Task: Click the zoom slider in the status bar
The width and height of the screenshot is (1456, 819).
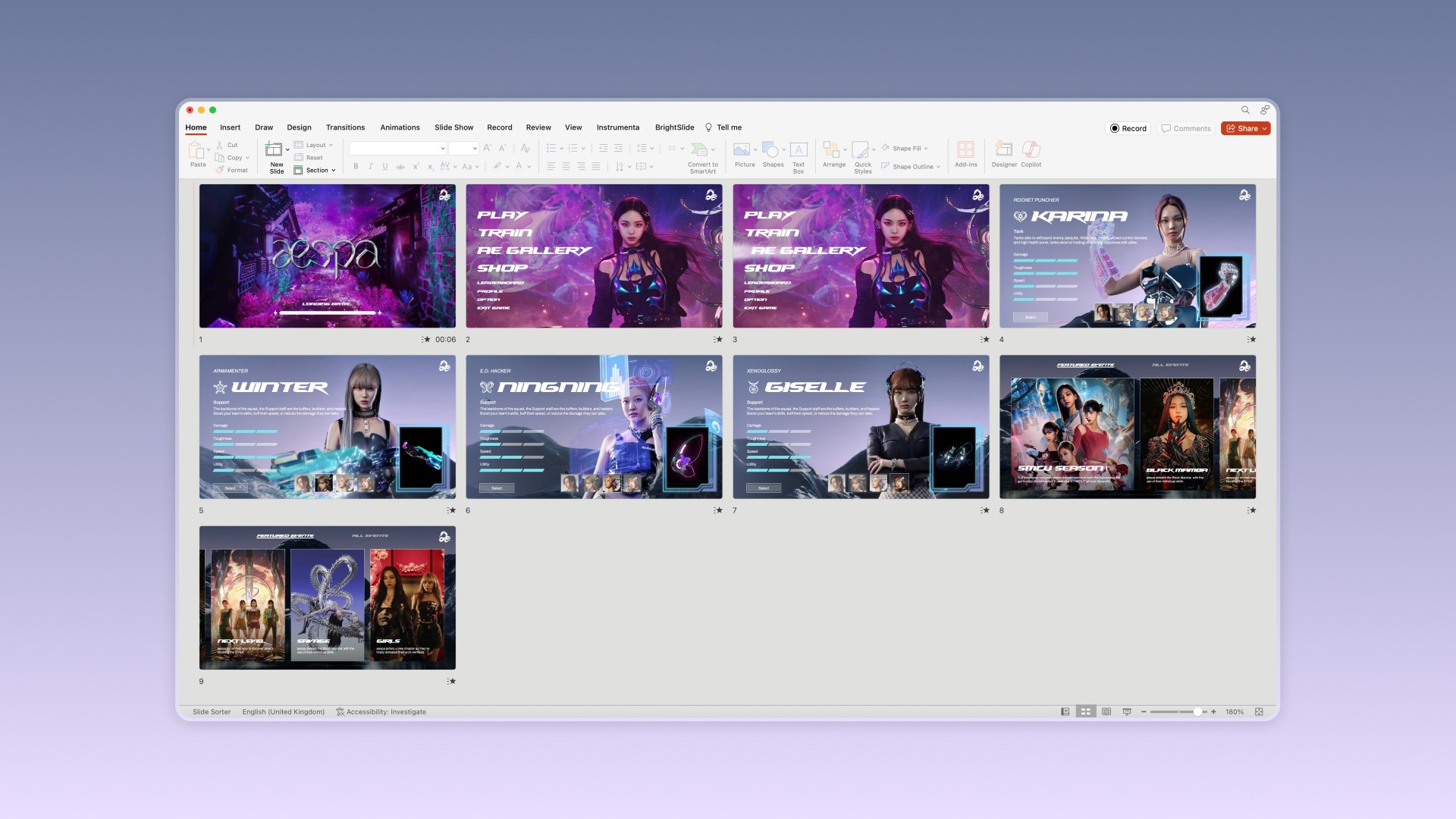Action: click(1178, 712)
